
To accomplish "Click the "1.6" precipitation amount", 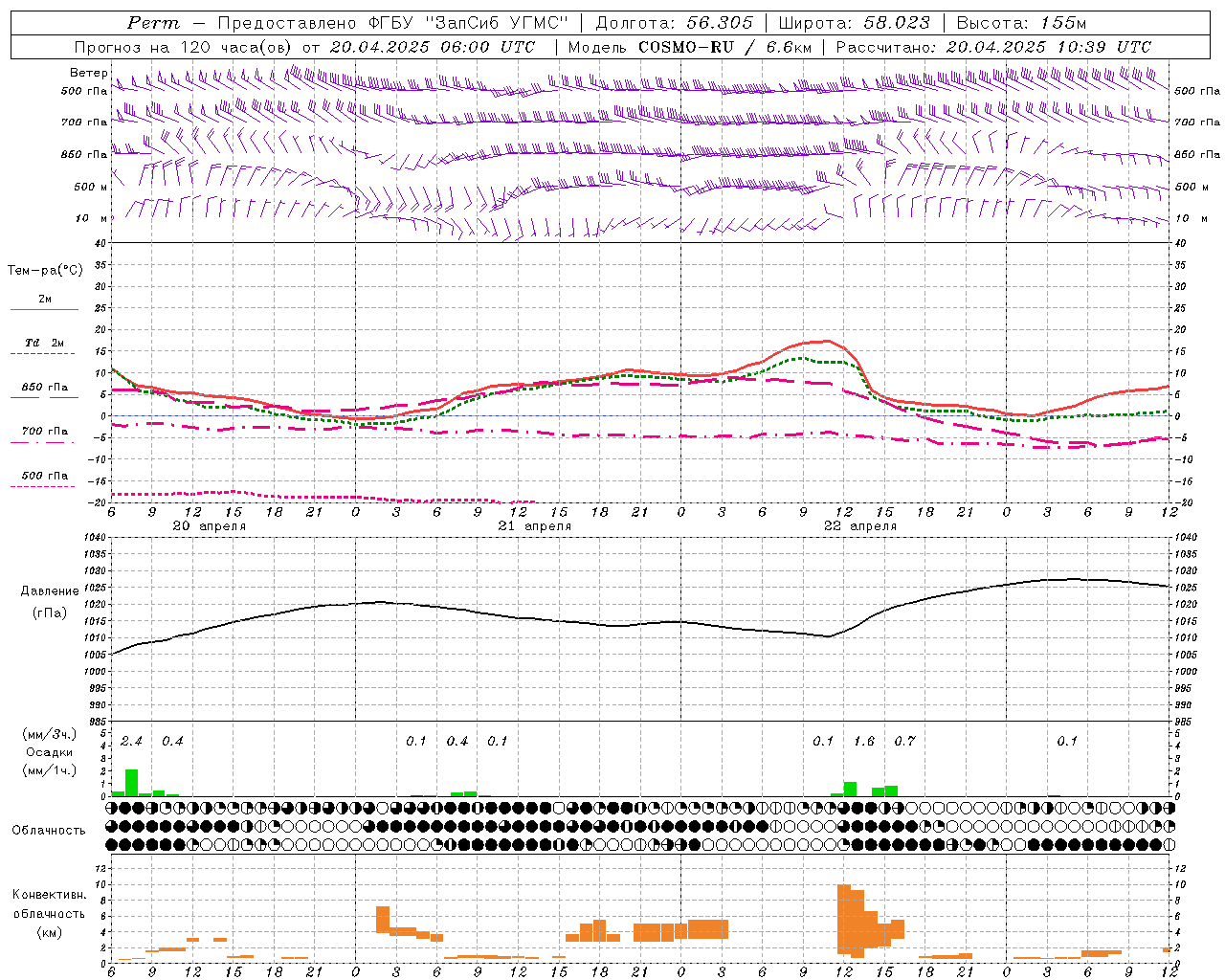I will point(864,741).
